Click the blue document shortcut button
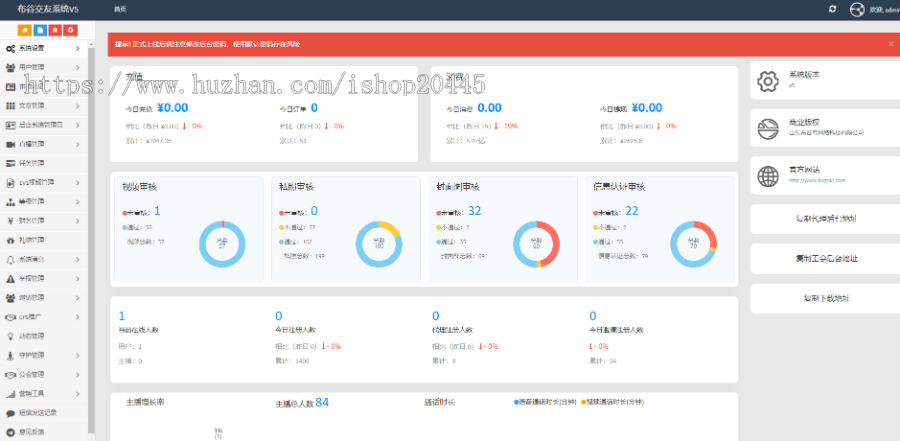 coord(40,30)
